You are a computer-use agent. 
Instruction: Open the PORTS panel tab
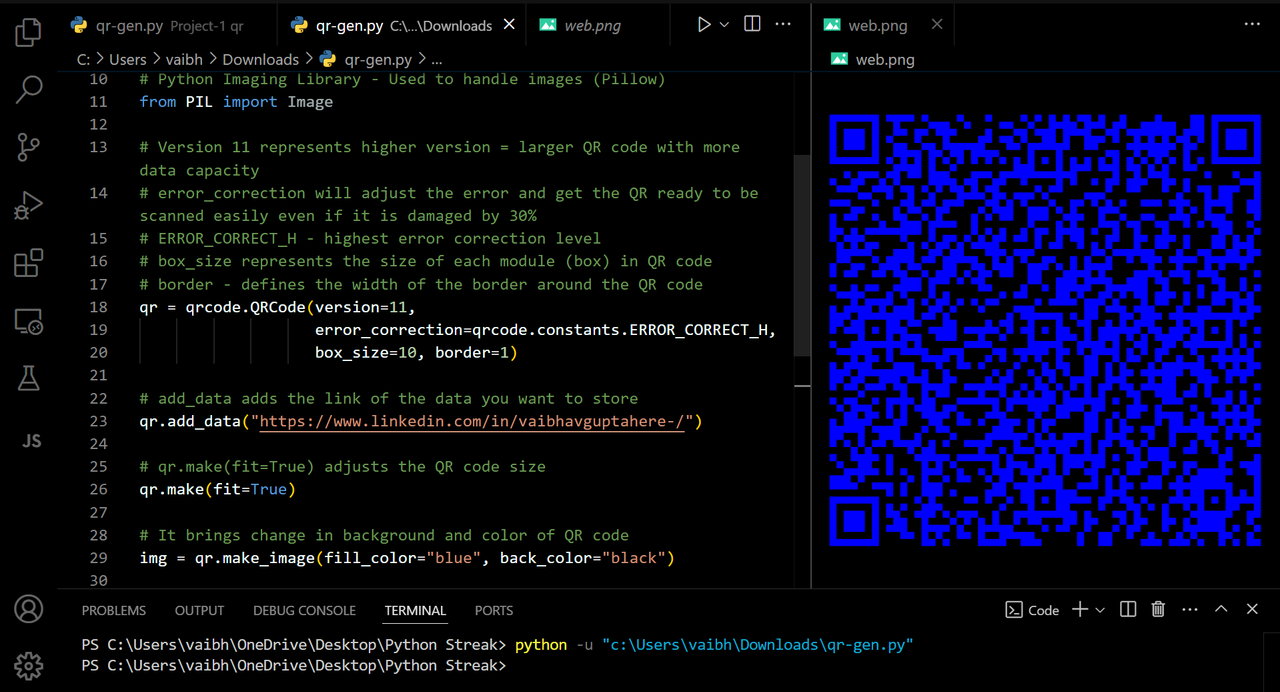coord(494,610)
